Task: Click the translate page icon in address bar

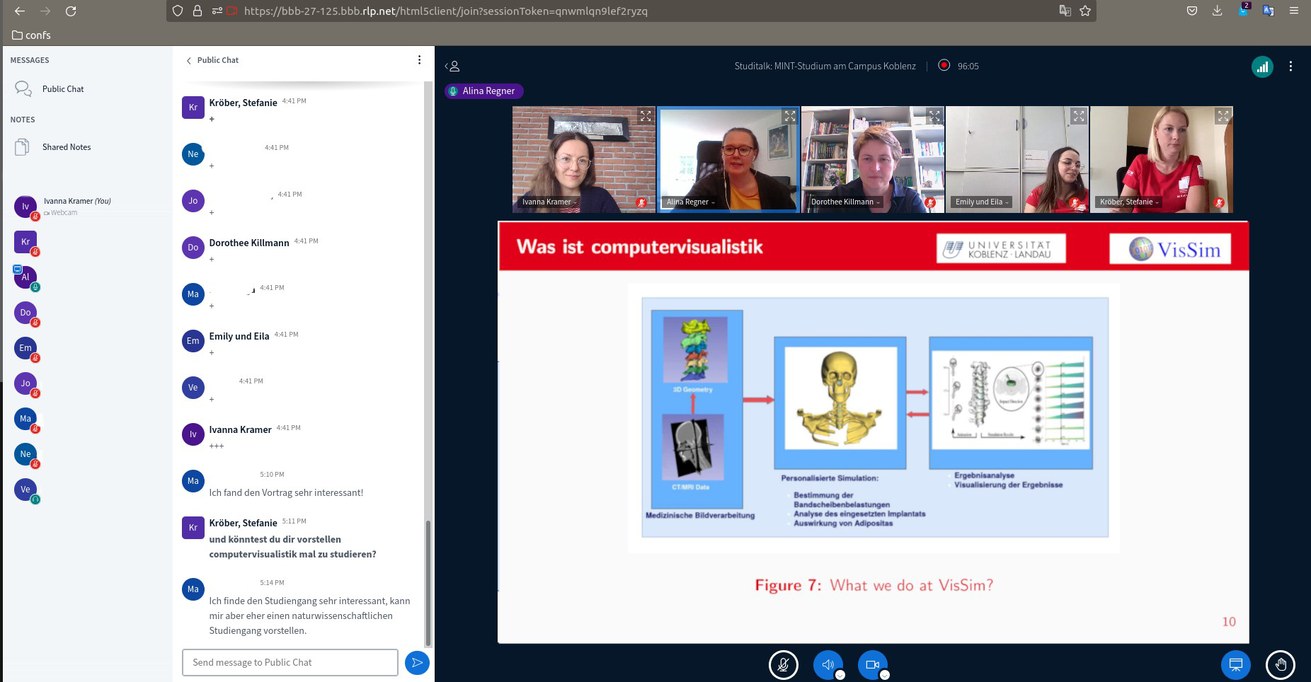Action: (1065, 11)
